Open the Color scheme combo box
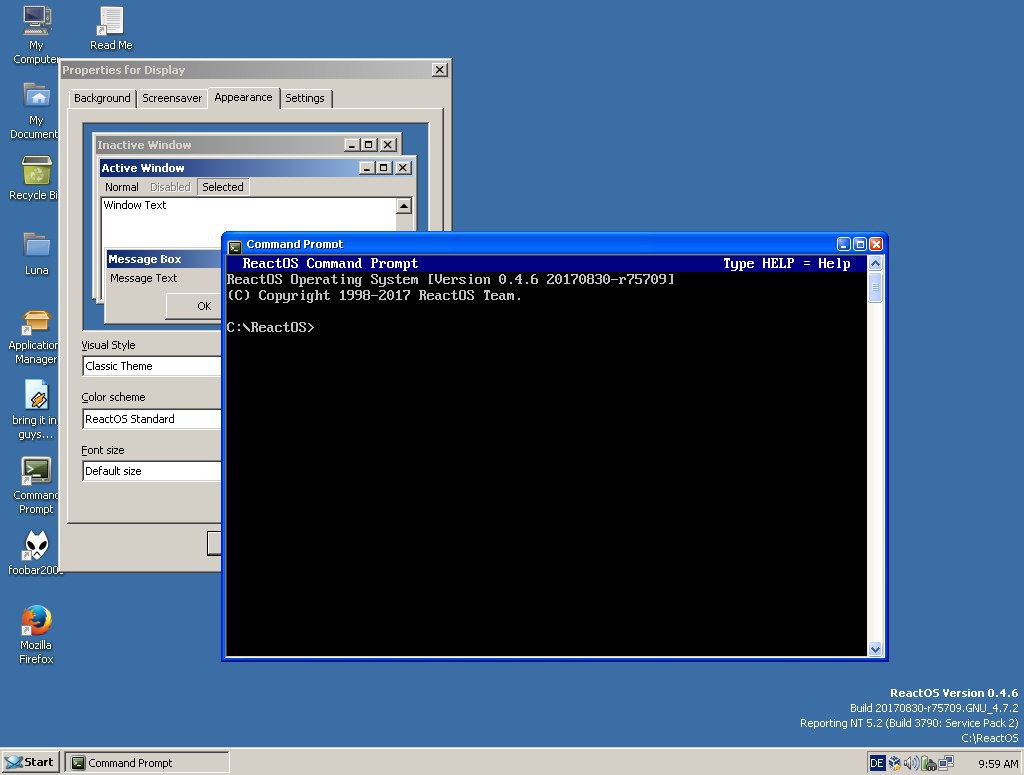 point(152,419)
